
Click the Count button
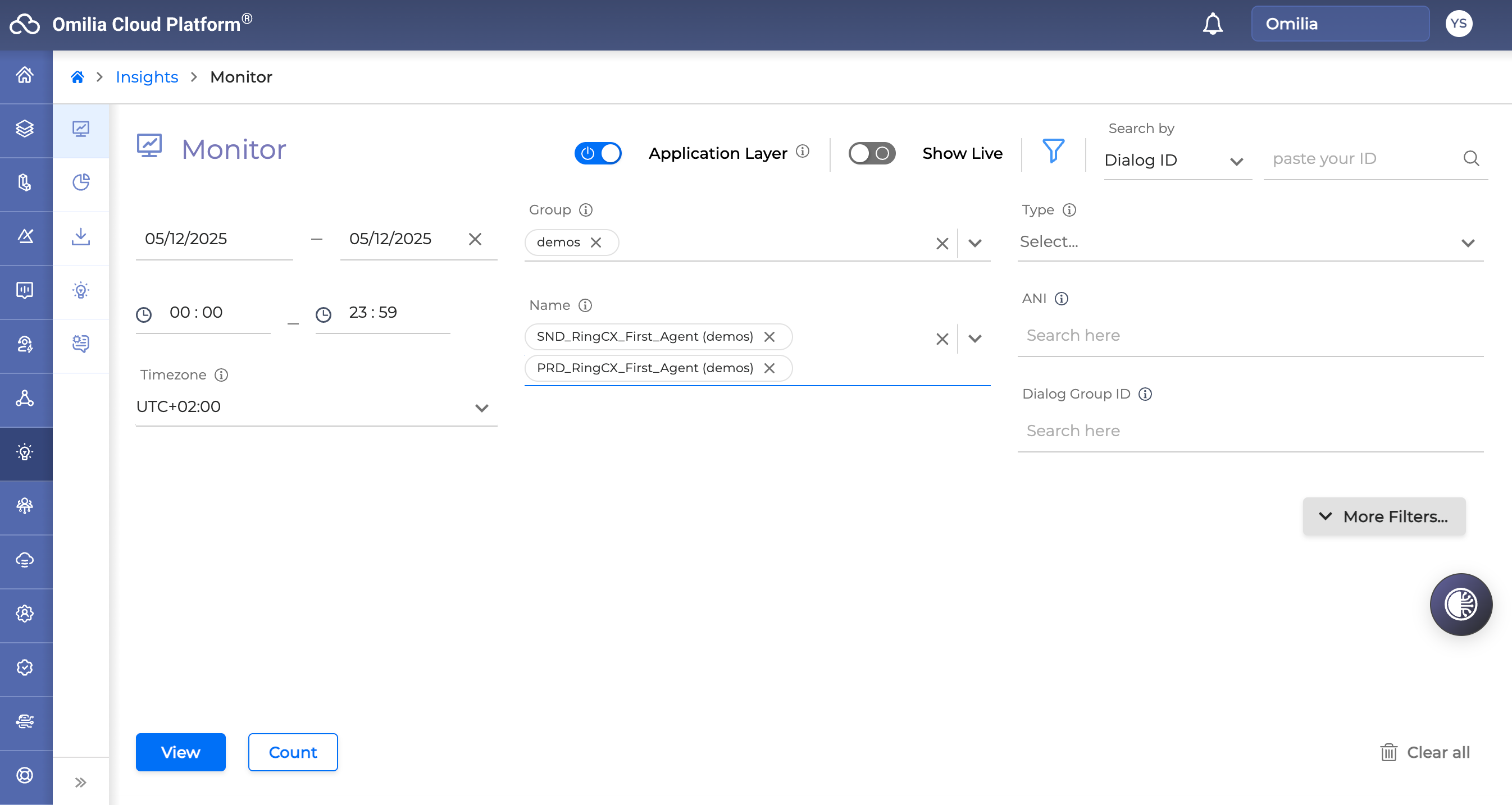pos(292,752)
